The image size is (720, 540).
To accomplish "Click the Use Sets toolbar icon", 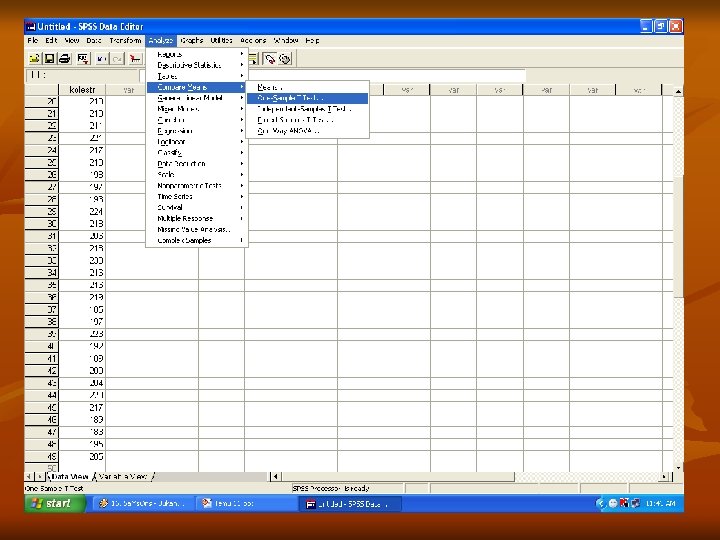I will click(x=285, y=59).
